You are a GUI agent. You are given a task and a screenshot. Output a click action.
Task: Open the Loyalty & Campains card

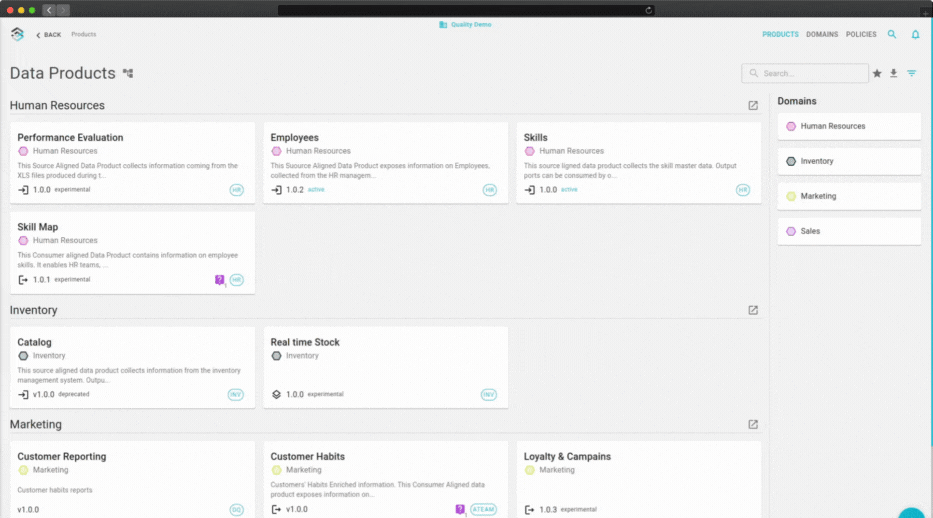[x=638, y=479]
